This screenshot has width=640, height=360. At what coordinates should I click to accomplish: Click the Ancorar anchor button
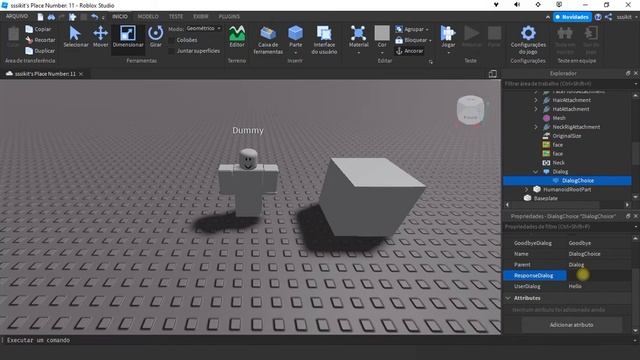pyautogui.click(x=409, y=51)
